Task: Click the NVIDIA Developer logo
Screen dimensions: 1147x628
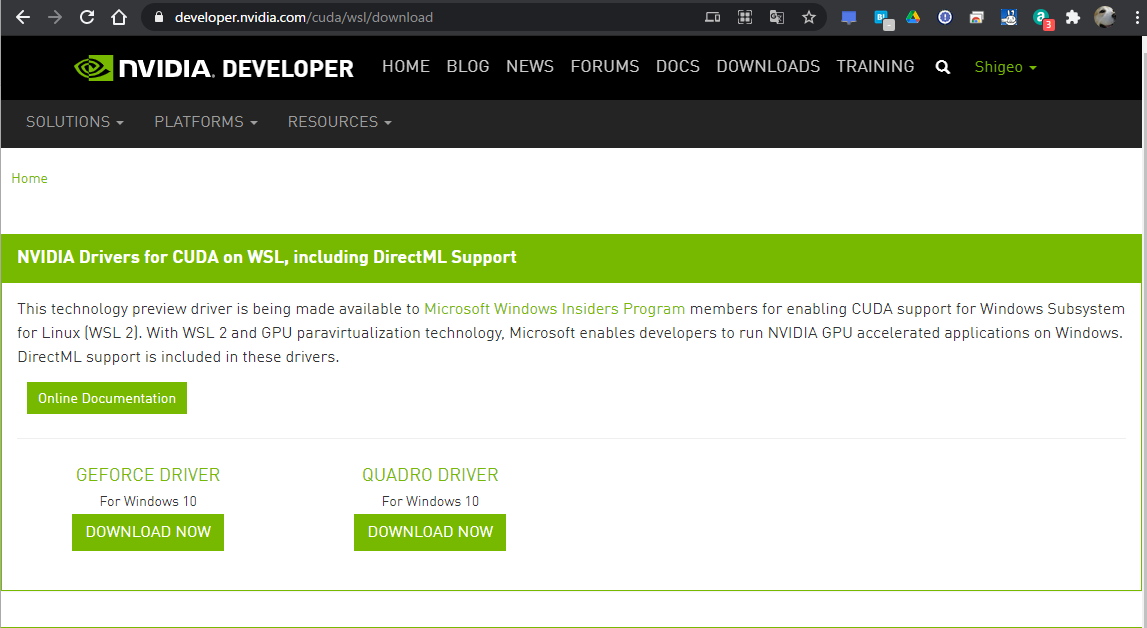Action: [214, 68]
